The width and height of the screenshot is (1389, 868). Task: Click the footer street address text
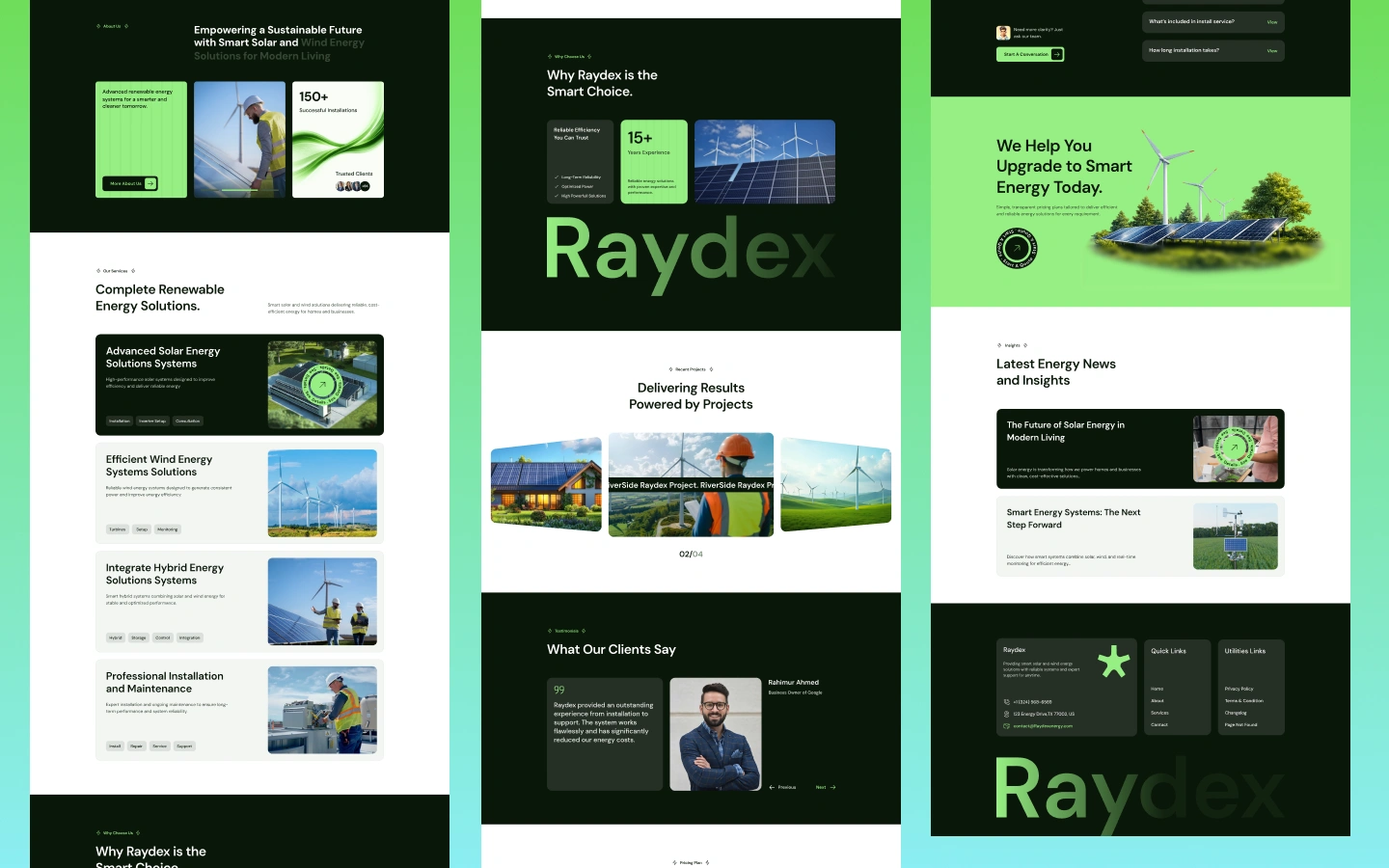pyautogui.click(x=1044, y=714)
